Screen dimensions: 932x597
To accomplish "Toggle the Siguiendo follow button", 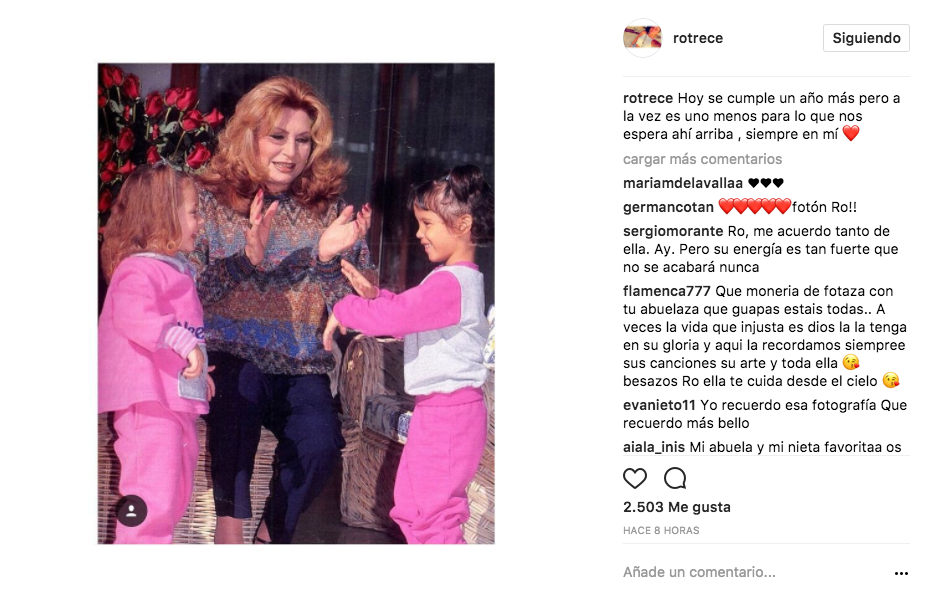I will (866, 38).
